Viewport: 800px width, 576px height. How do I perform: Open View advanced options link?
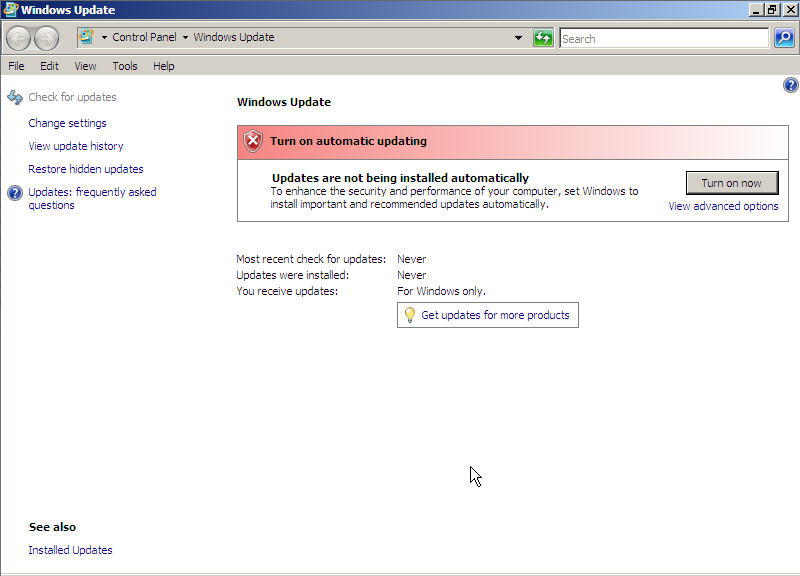click(723, 206)
